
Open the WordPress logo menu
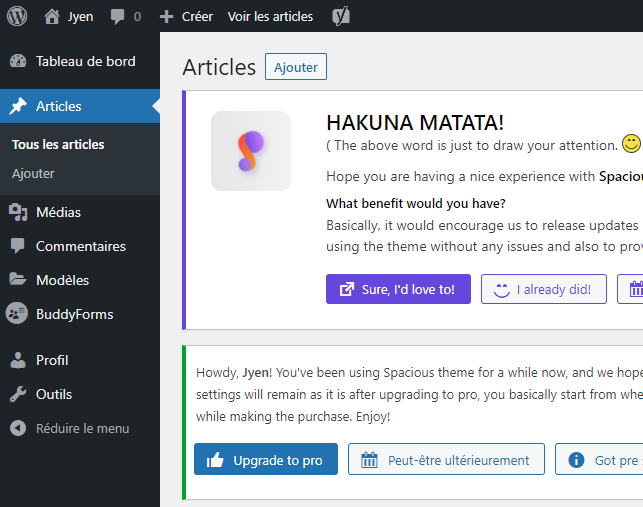(x=17, y=16)
